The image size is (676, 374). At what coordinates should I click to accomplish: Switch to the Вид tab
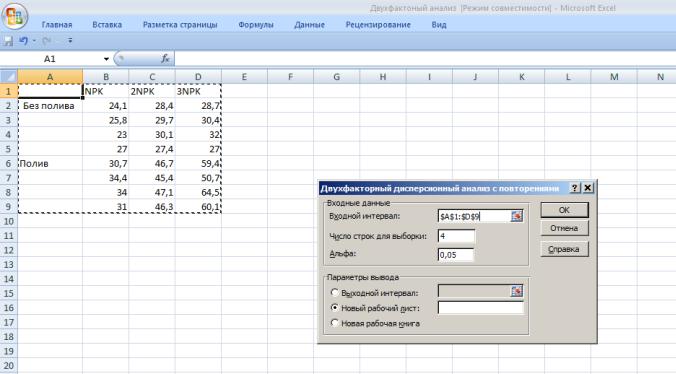pyautogui.click(x=439, y=25)
